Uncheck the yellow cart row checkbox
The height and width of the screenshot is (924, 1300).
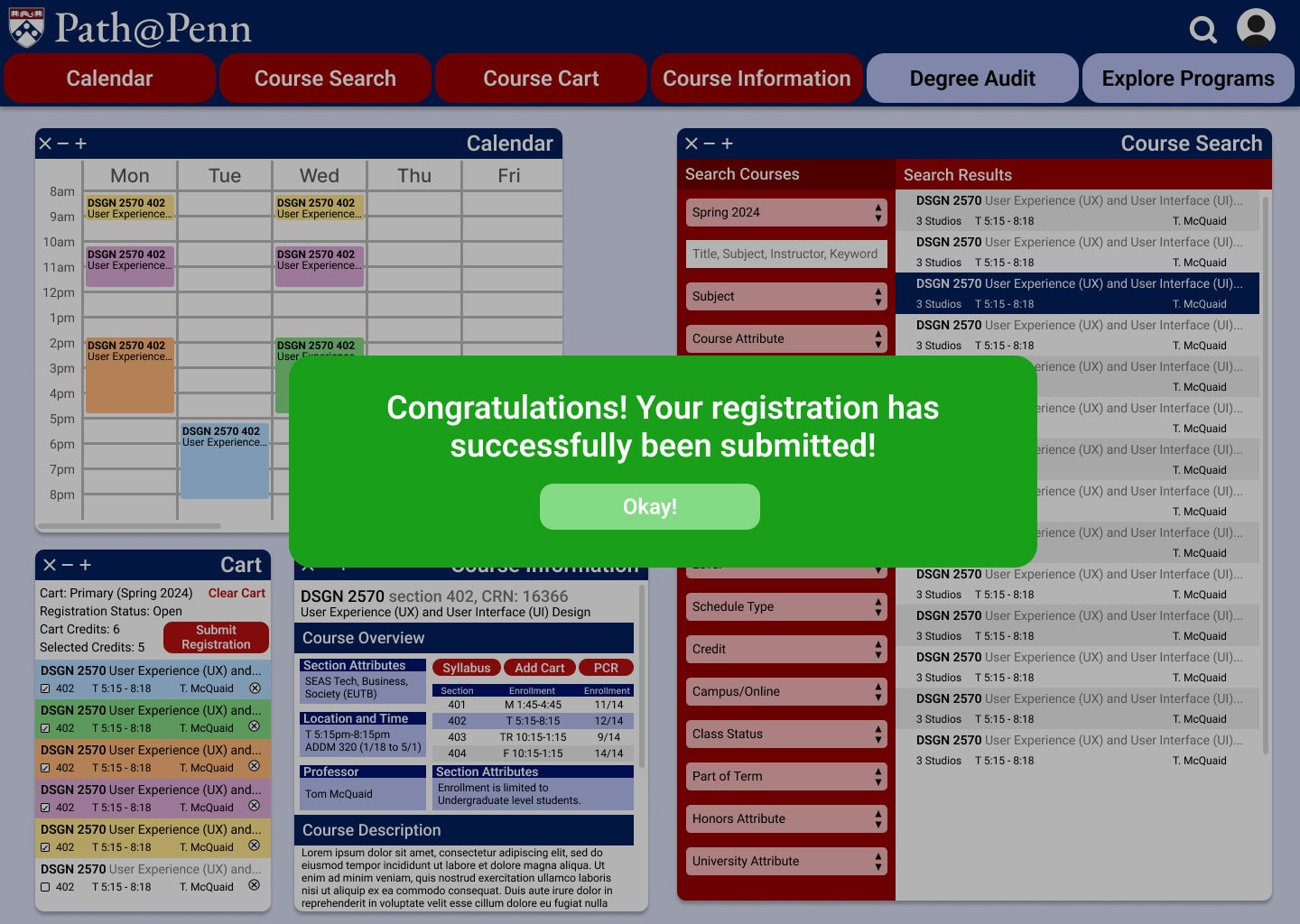pos(45,847)
